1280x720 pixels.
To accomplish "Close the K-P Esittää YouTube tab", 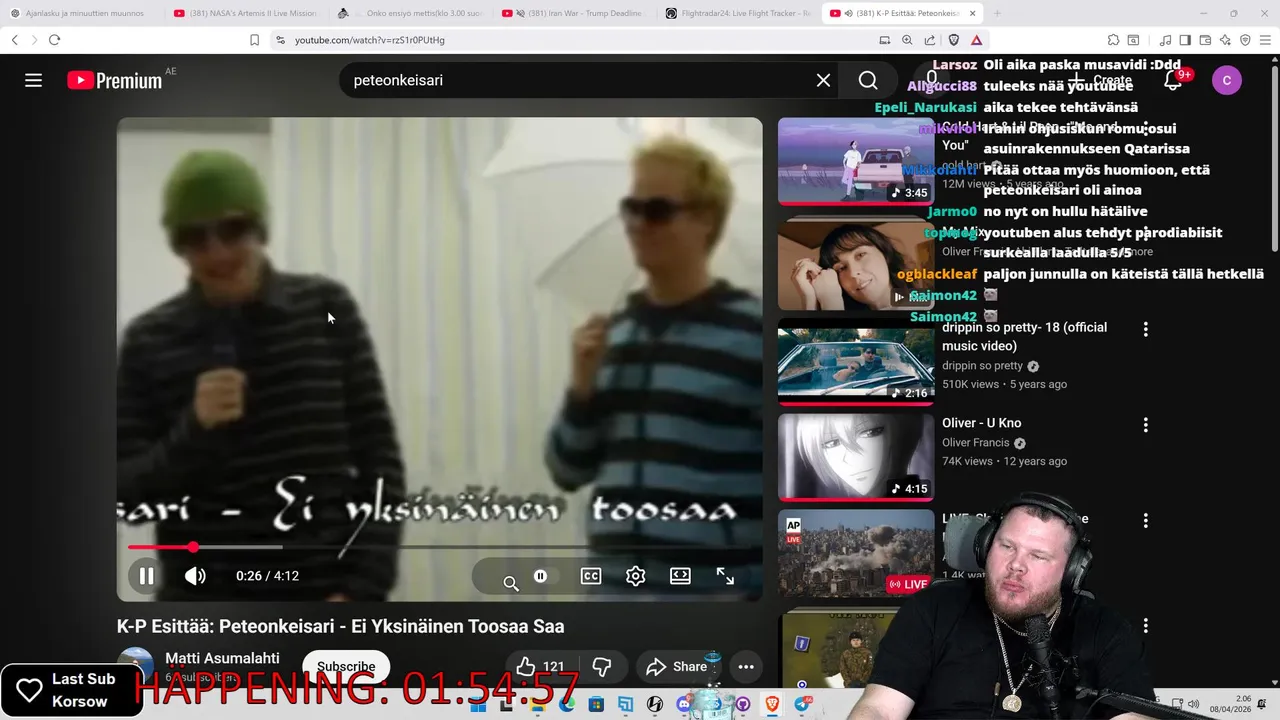I will [x=972, y=13].
